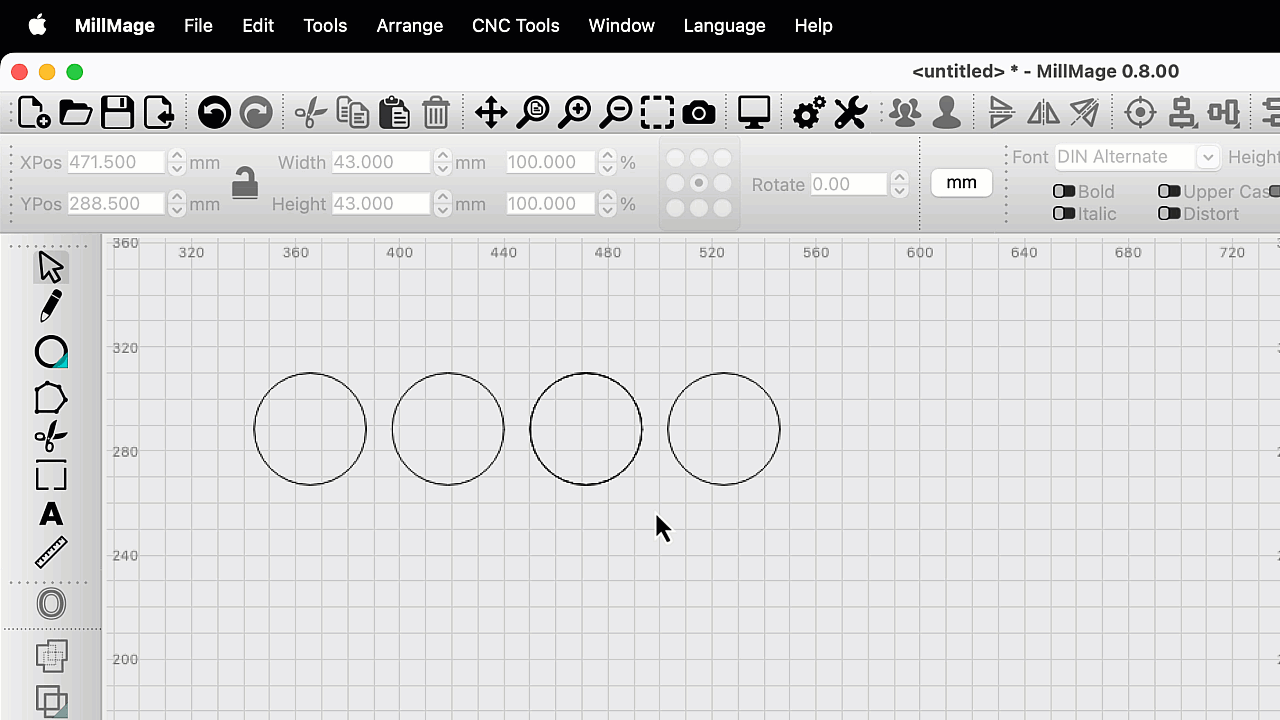Click the Camera capture icon

click(699, 112)
